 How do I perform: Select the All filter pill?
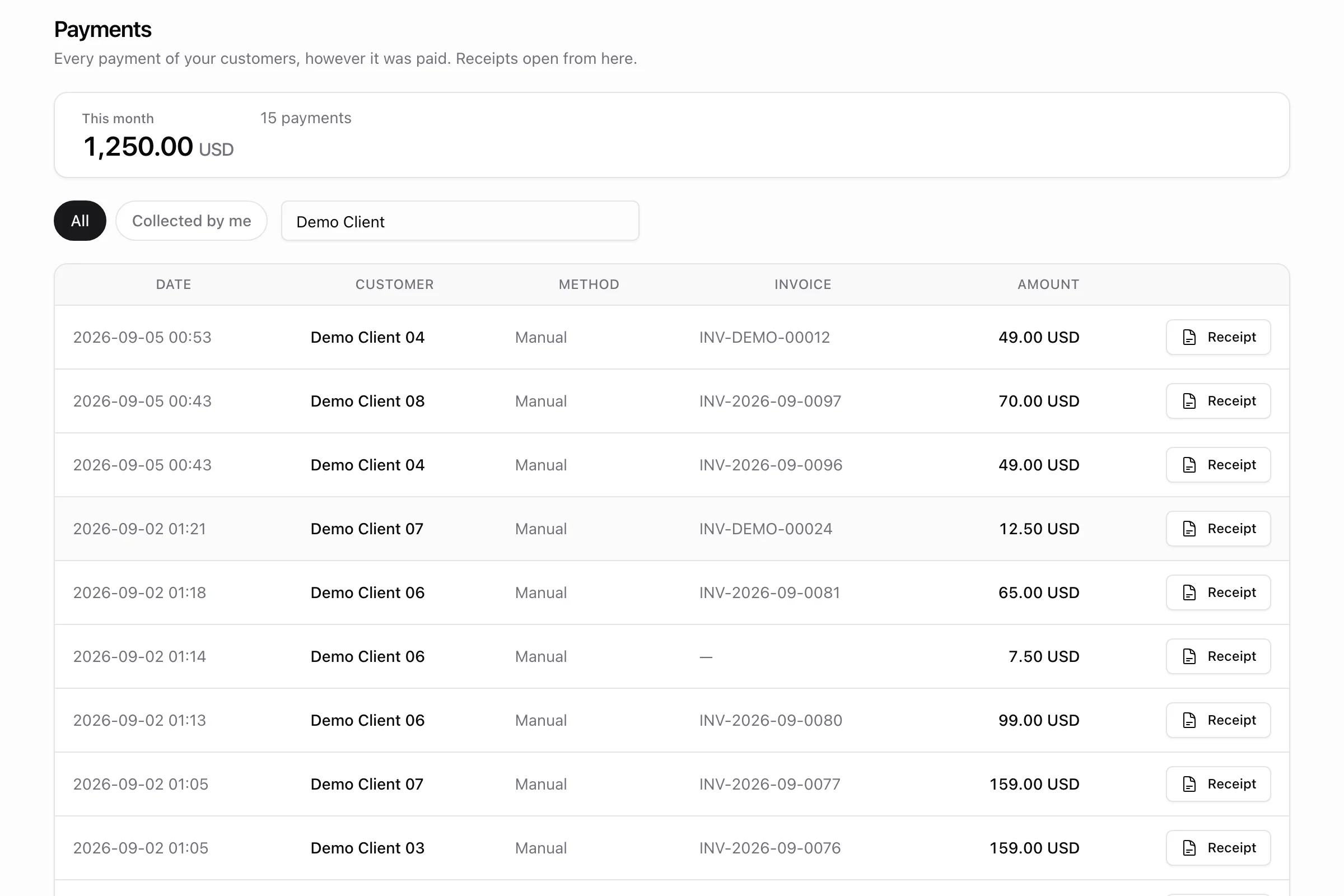[80, 221]
